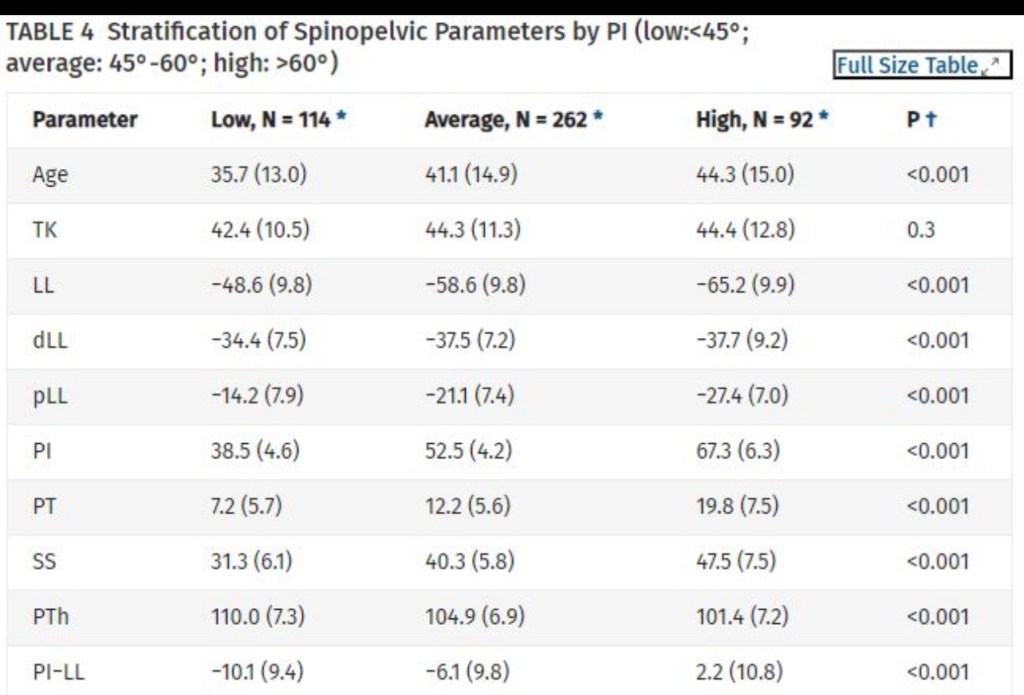Select the Parameter column header
This screenshot has height=695, width=1024.
tap(85, 121)
